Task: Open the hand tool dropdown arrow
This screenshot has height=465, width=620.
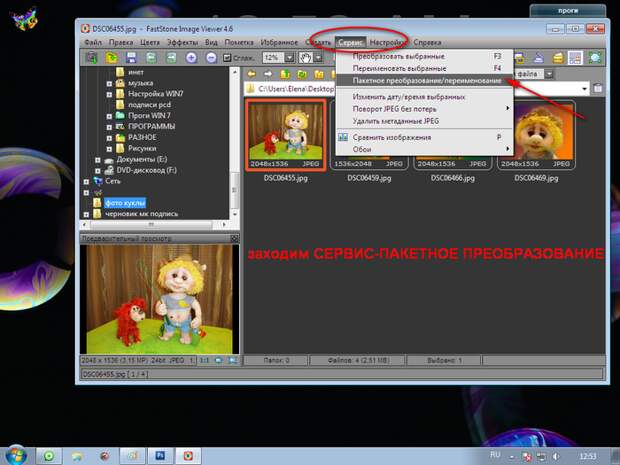Action: tap(318, 58)
